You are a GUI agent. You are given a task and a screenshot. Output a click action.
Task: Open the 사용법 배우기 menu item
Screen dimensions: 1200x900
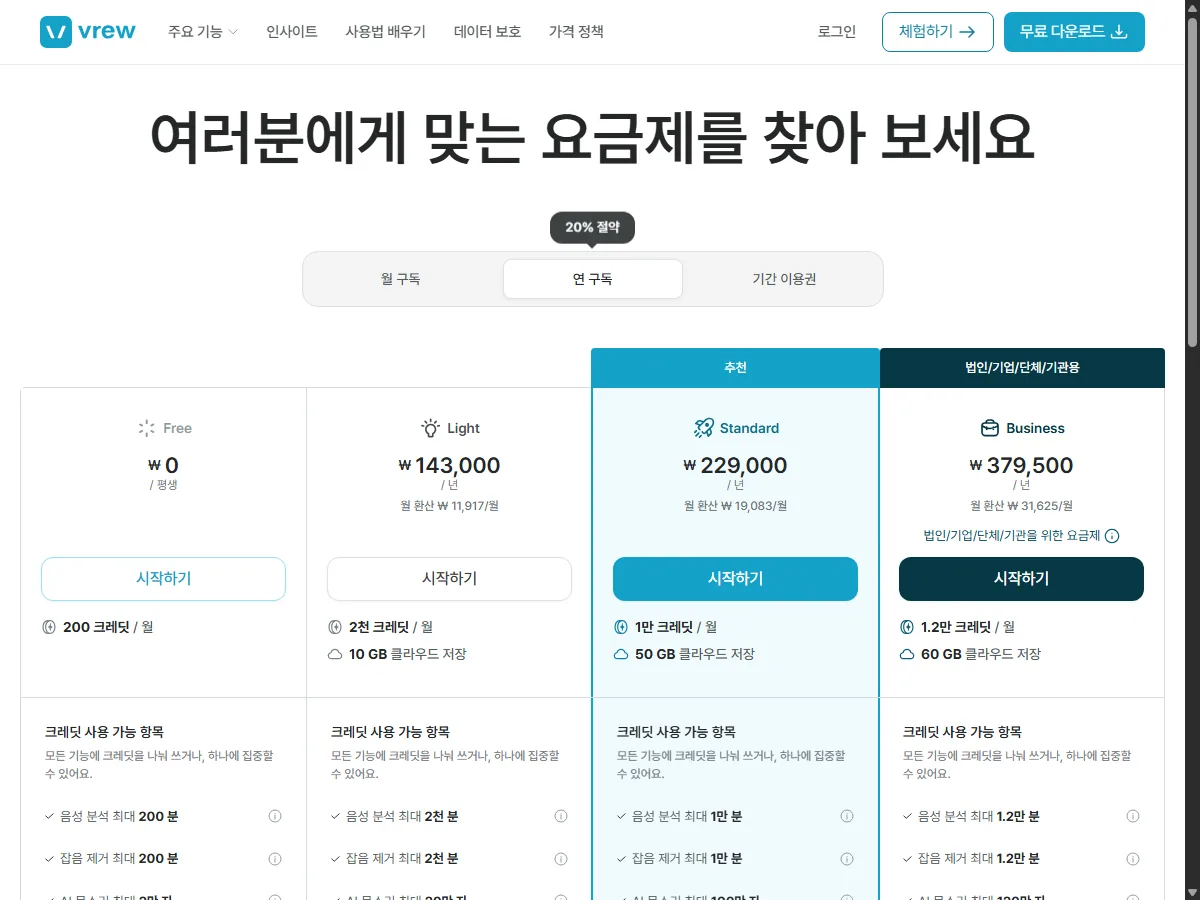tap(385, 32)
